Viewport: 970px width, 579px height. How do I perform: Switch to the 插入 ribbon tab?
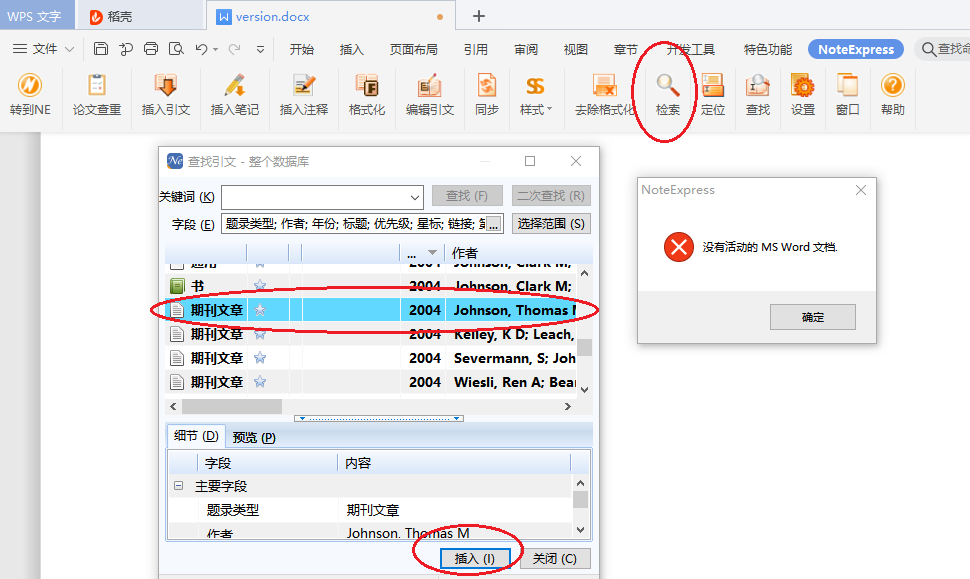pyautogui.click(x=351, y=49)
